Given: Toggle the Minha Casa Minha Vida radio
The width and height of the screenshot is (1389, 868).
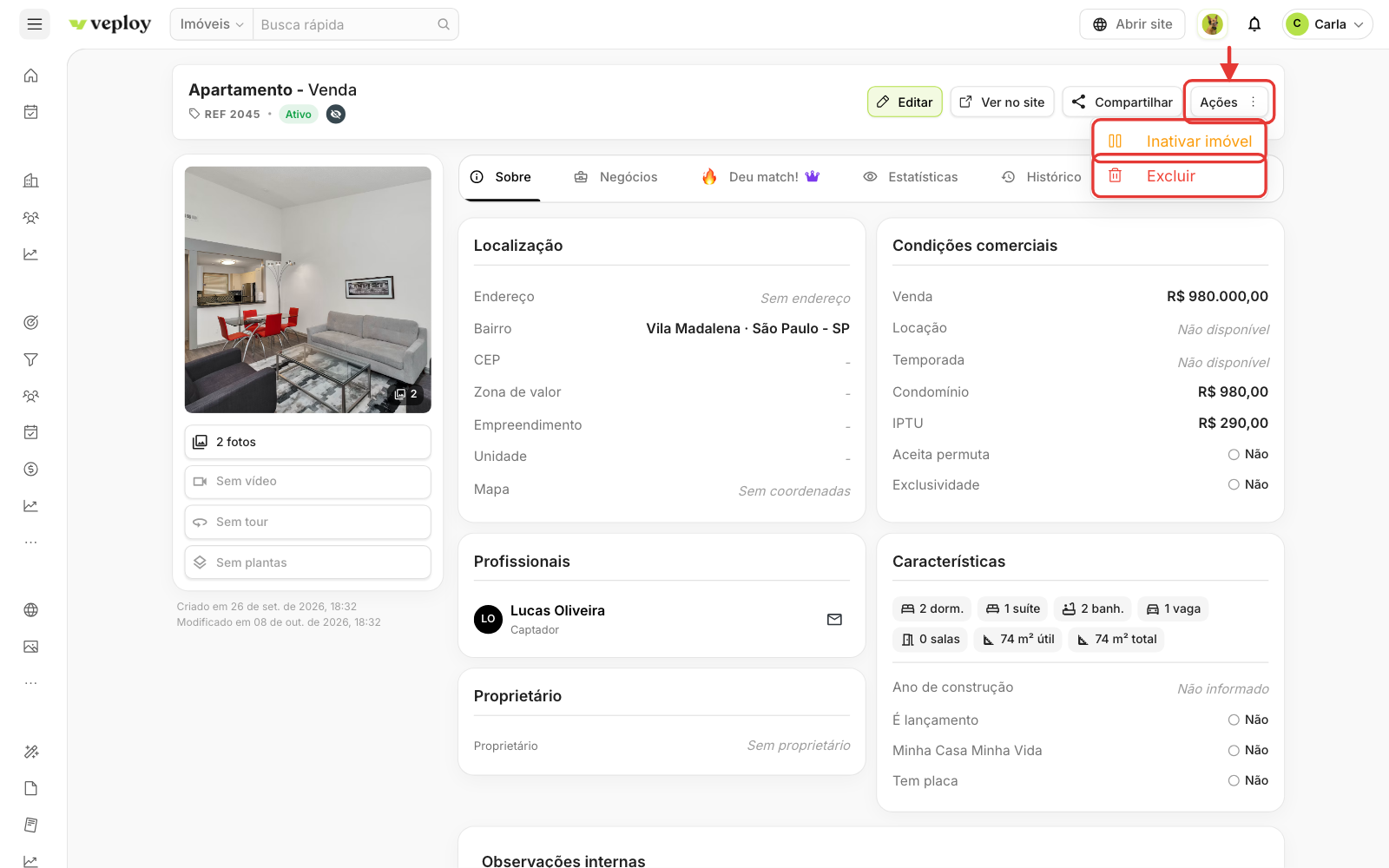Looking at the screenshot, I should 1234,751.
